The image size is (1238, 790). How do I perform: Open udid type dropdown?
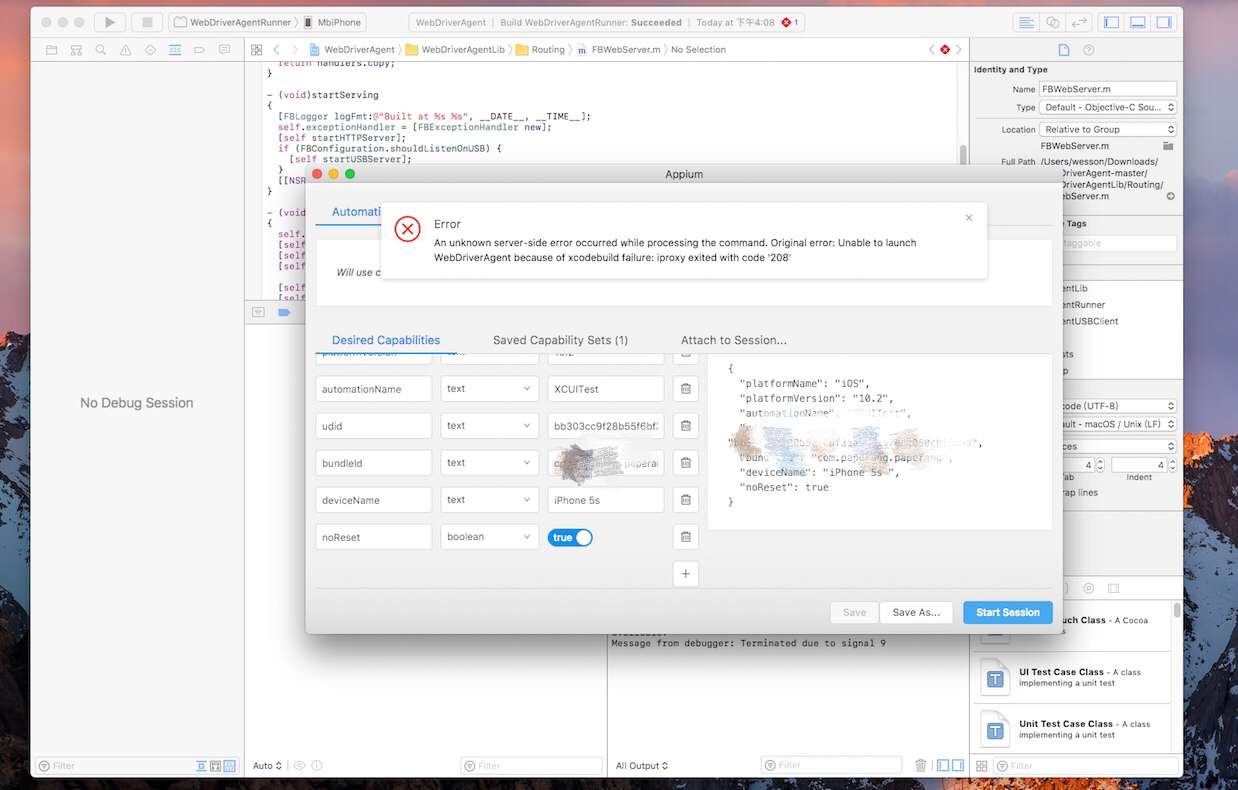pyautogui.click(x=490, y=426)
